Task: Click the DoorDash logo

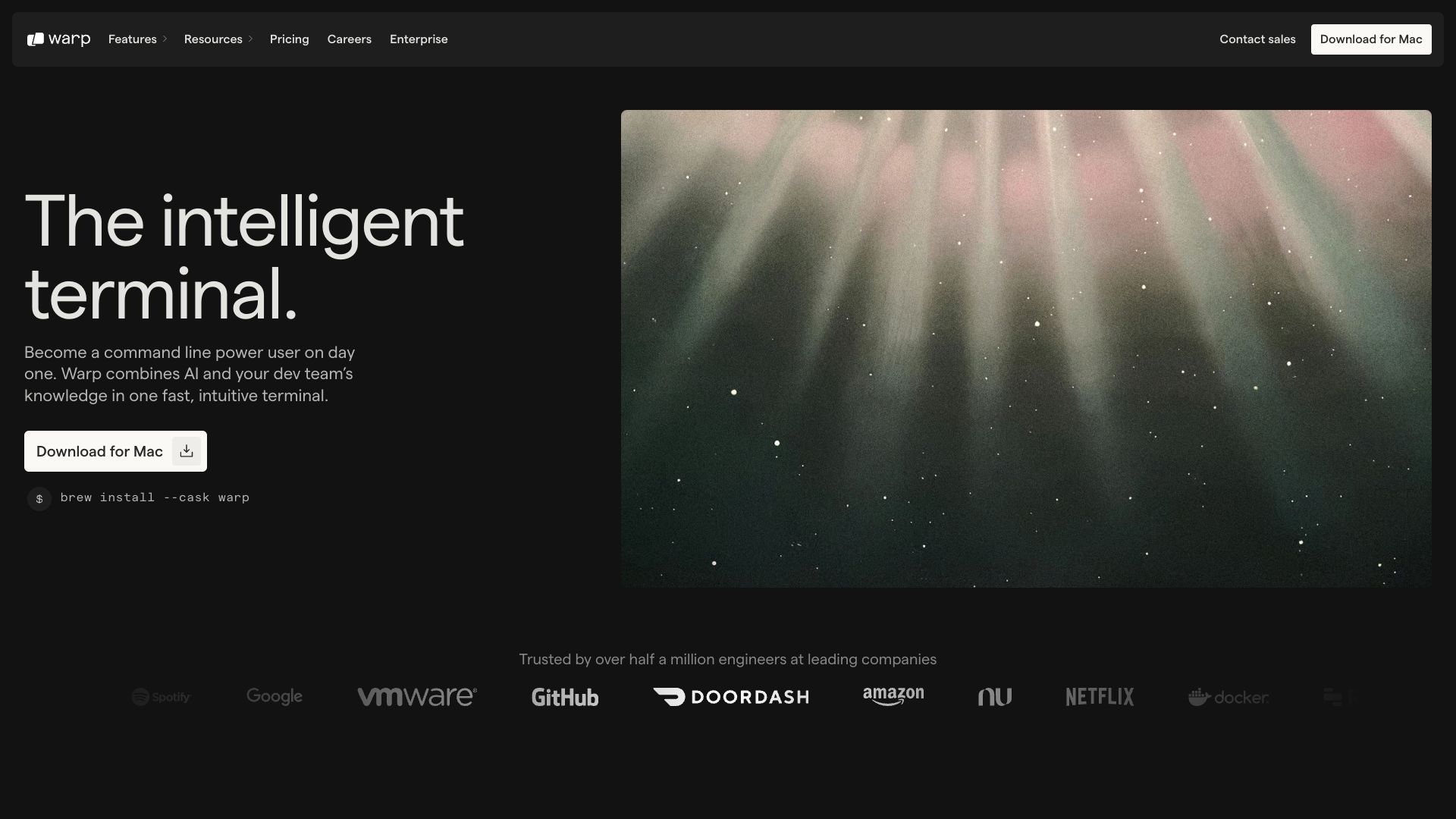Action: 731,697
